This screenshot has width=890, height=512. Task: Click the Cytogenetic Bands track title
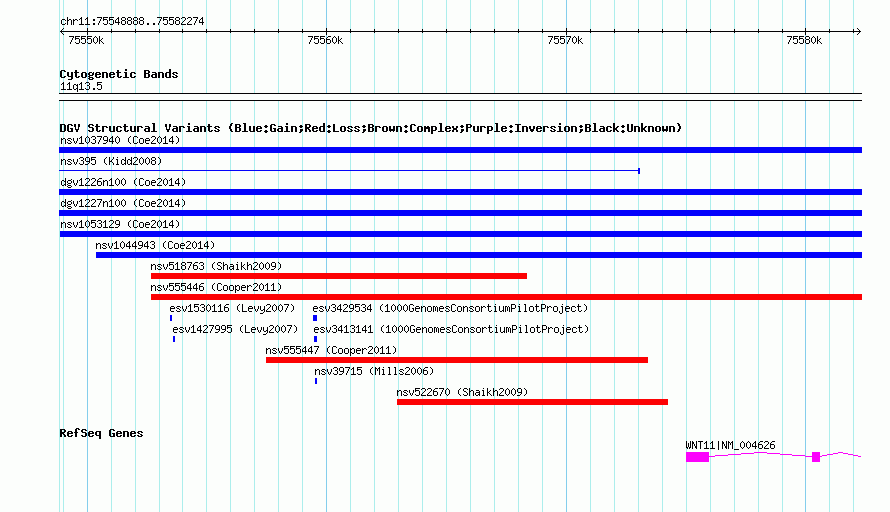click(x=119, y=74)
